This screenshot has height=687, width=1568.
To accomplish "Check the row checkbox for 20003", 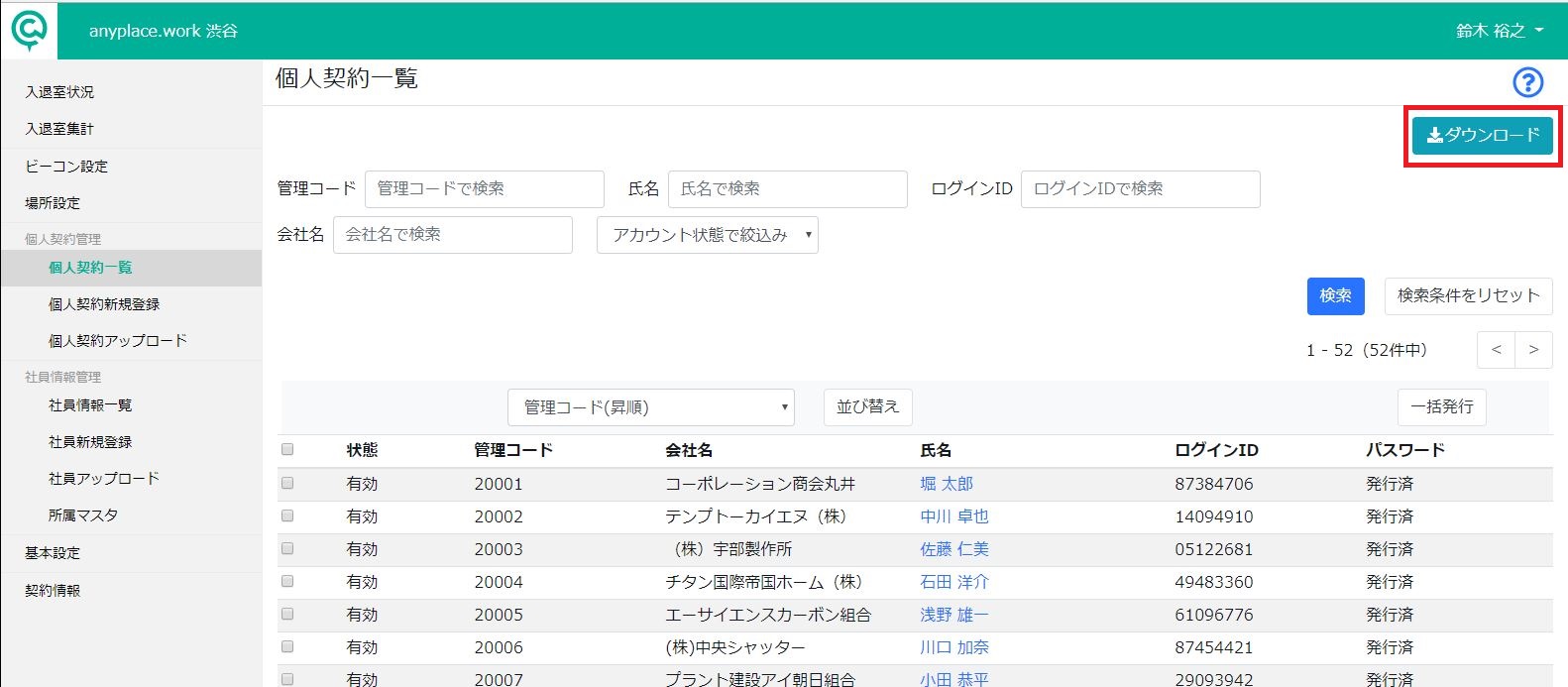I will 287,548.
